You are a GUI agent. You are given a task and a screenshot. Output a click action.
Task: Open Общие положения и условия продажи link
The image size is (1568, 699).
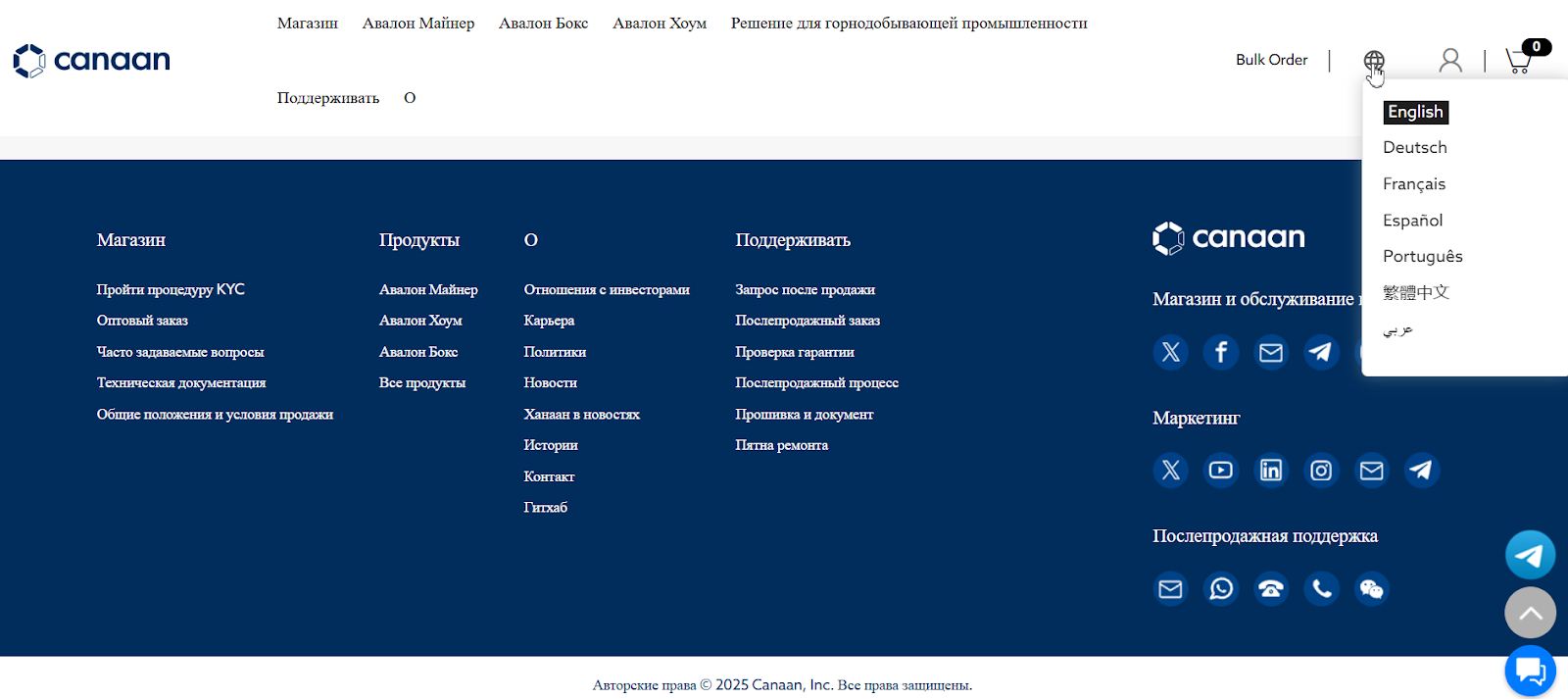coord(215,414)
